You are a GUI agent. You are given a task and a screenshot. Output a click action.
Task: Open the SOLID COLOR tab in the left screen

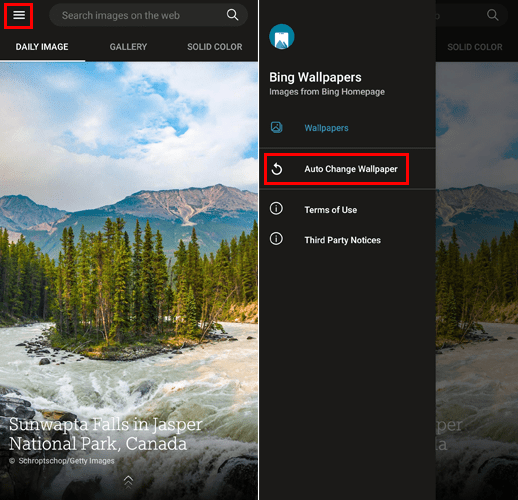(x=215, y=47)
